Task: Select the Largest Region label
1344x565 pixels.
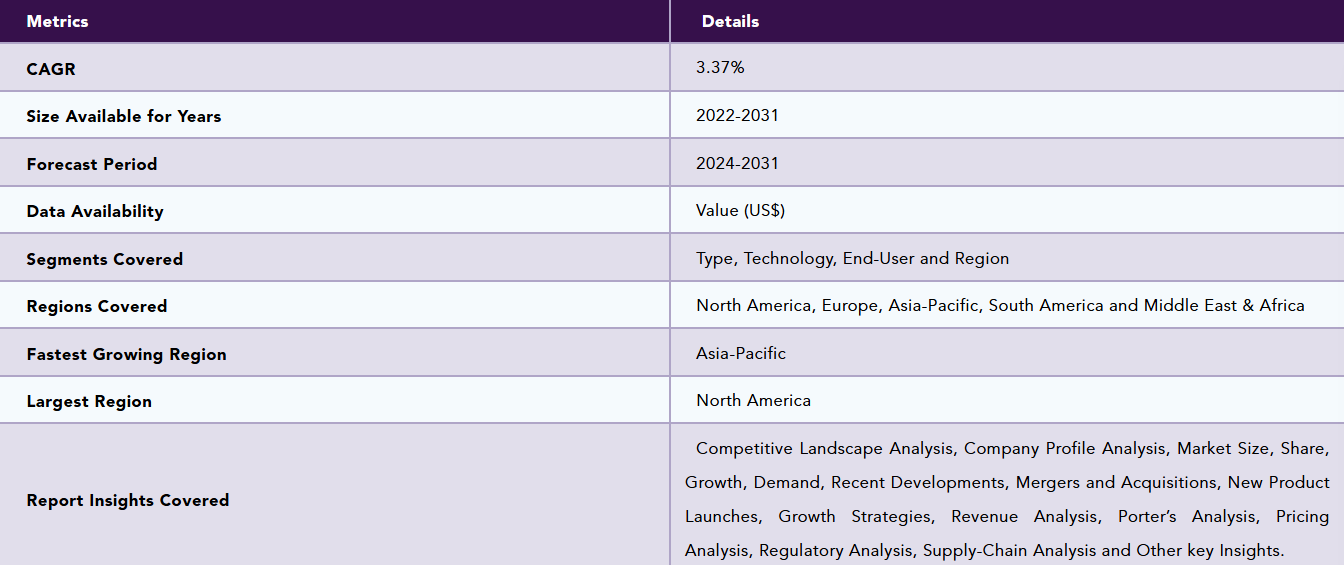Action: point(89,401)
